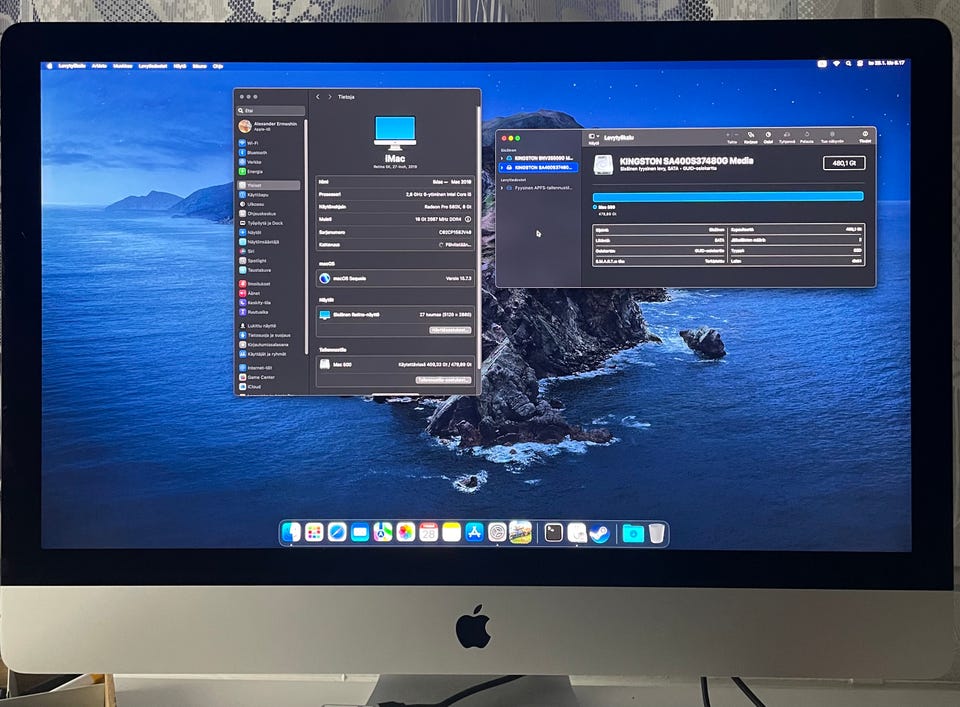960x707 pixels.
Task: Open the Arkisto menu in menu bar
Action: (99, 65)
